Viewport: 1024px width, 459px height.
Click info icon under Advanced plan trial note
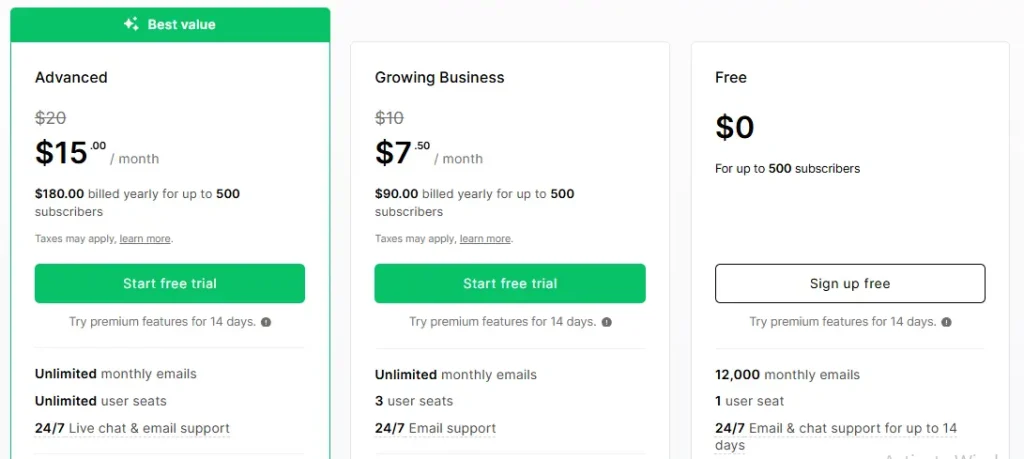click(x=266, y=322)
